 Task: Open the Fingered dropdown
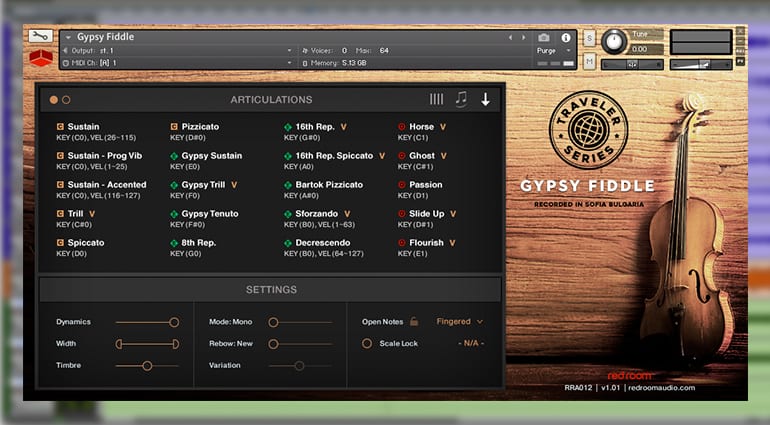click(460, 321)
